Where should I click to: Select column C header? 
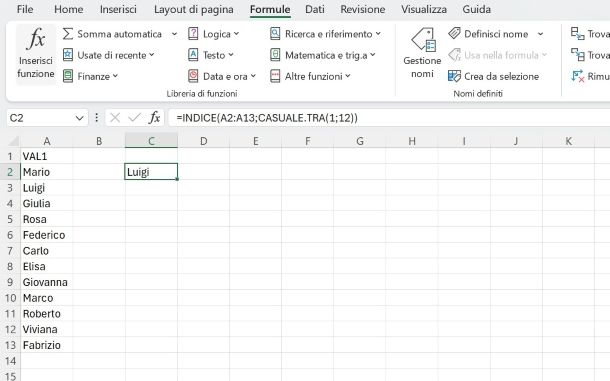click(x=151, y=141)
